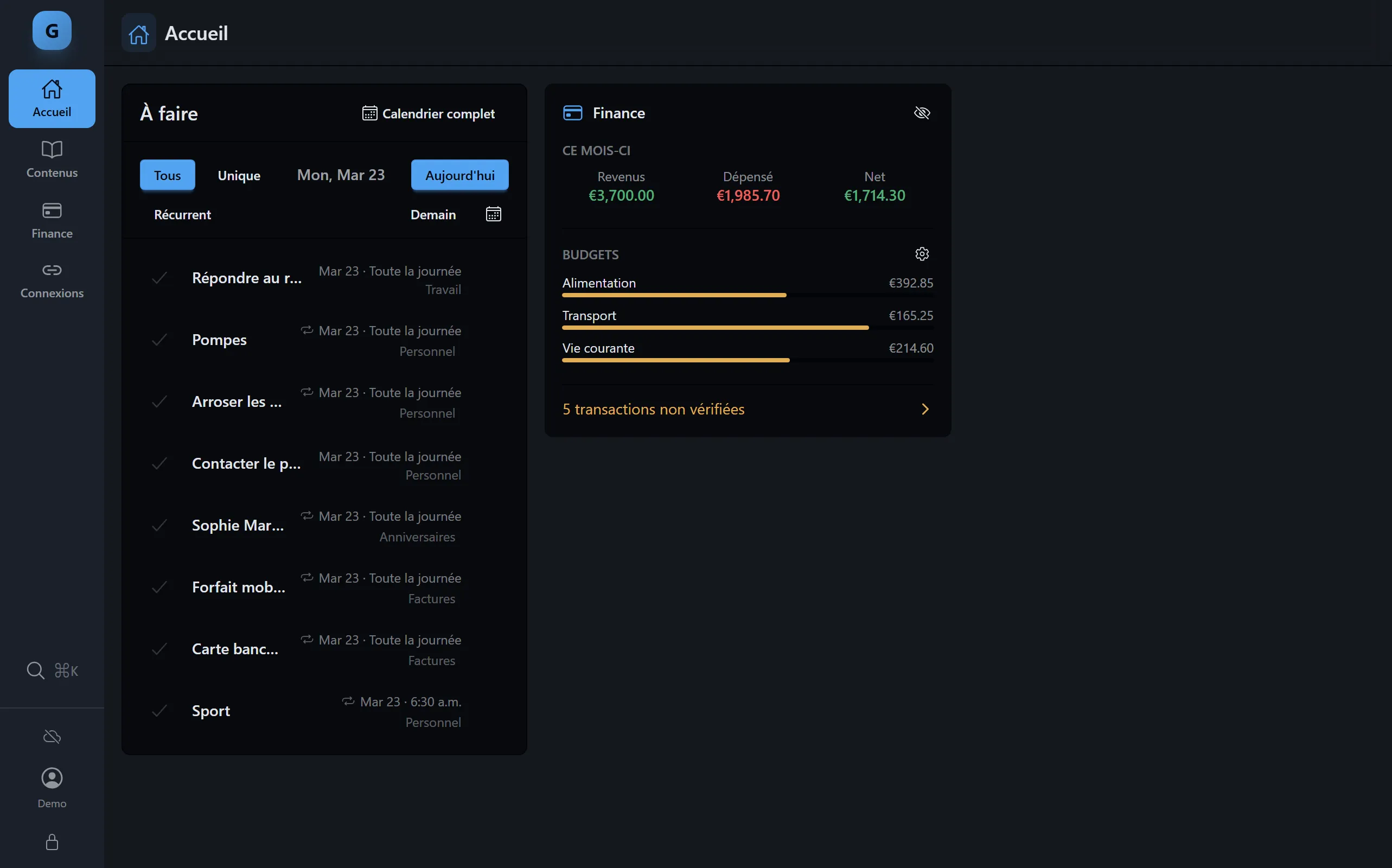Switch to the Unique filter tab

click(238, 175)
